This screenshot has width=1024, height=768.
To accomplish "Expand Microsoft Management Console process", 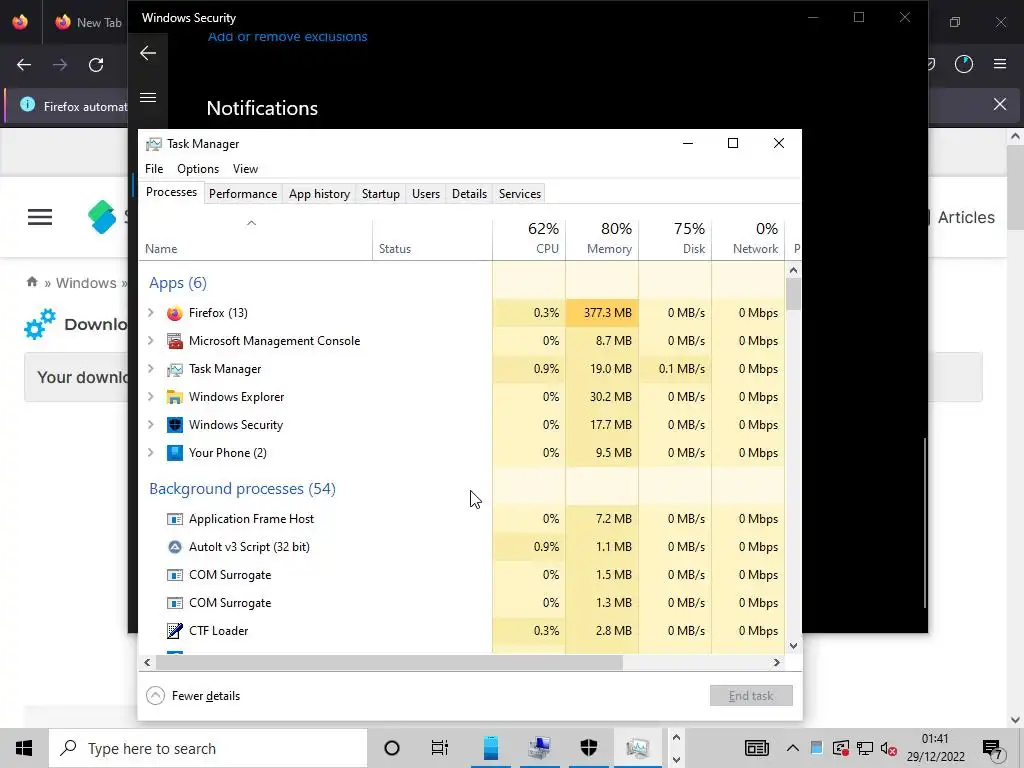I will (x=150, y=341).
